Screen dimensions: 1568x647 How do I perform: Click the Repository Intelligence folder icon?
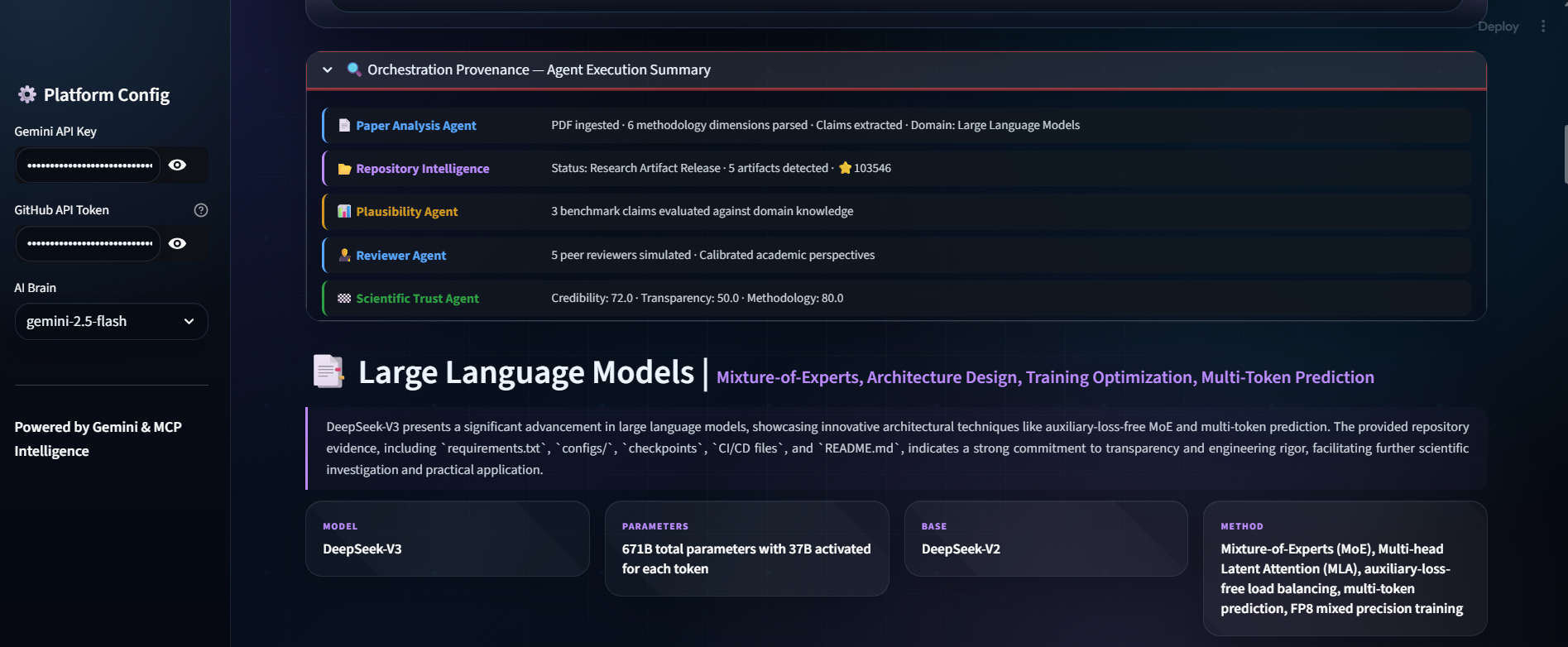click(344, 169)
